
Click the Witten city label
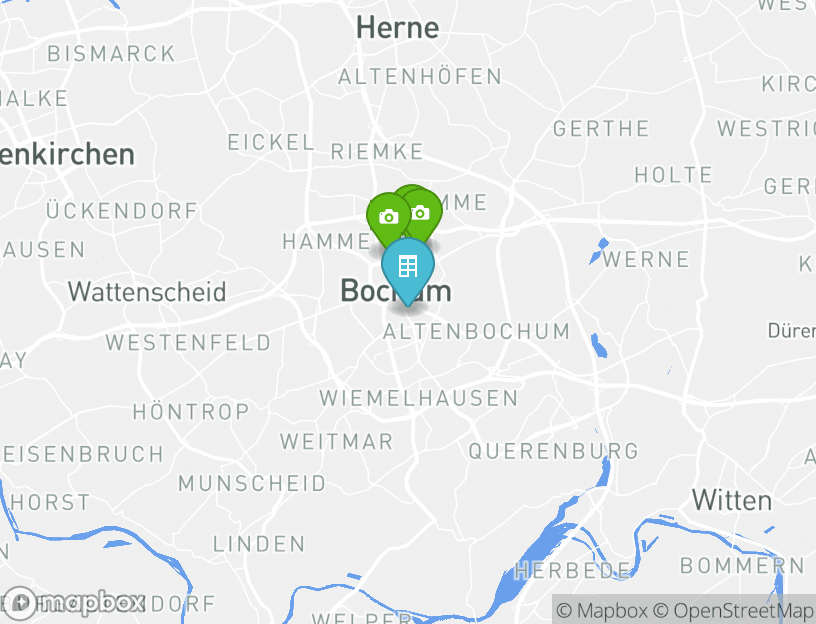(732, 501)
